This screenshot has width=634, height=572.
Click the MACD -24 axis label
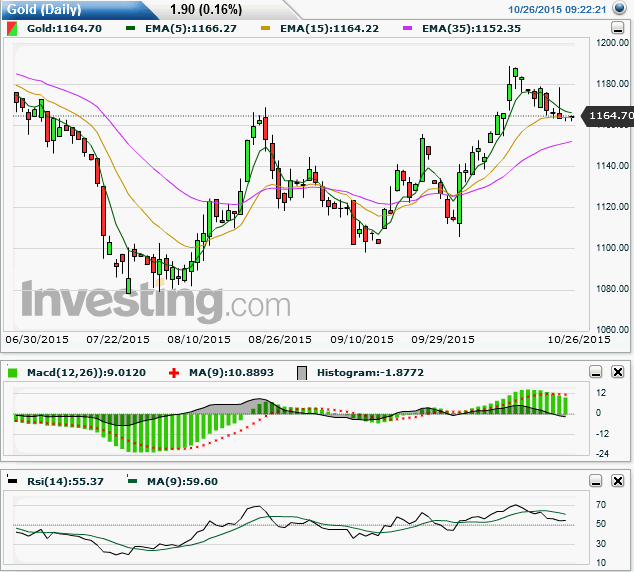602,454
